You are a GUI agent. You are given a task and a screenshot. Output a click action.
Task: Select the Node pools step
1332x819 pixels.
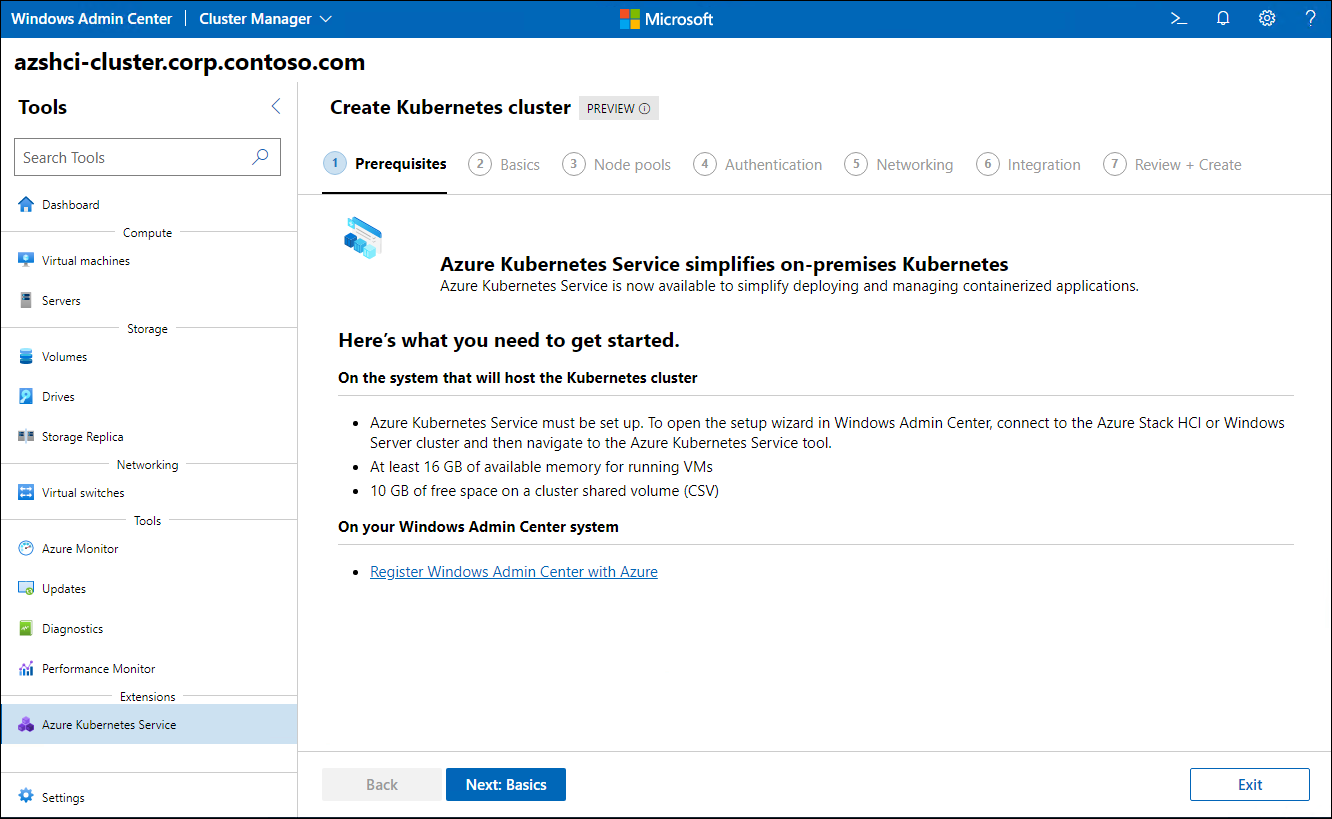click(617, 164)
